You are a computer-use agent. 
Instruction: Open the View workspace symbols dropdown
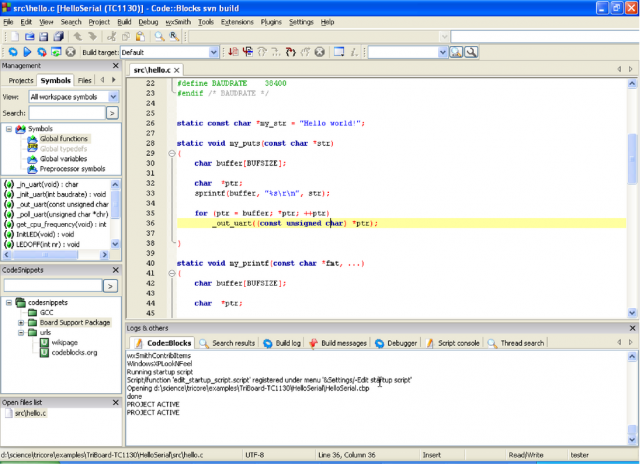coord(115,97)
